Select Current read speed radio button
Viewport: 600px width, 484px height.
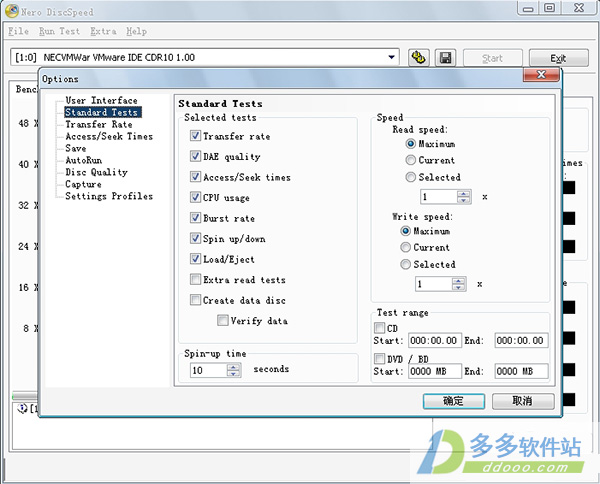coord(411,160)
